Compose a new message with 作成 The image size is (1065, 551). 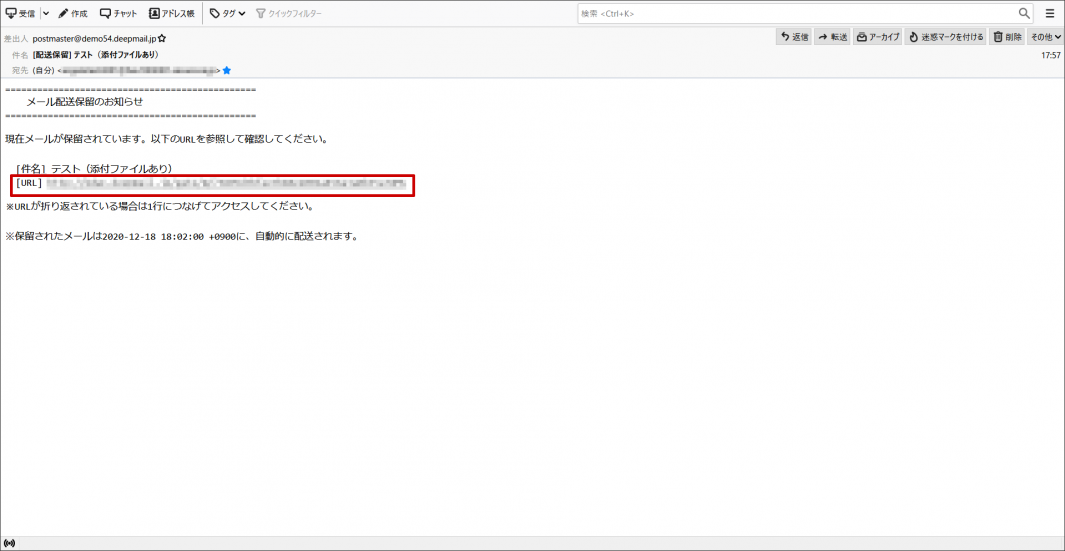(x=73, y=13)
